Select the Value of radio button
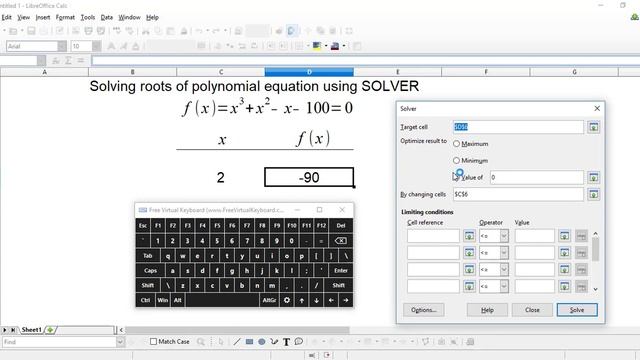The width and height of the screenshot is (640, 360). click(x=457, y=177)
